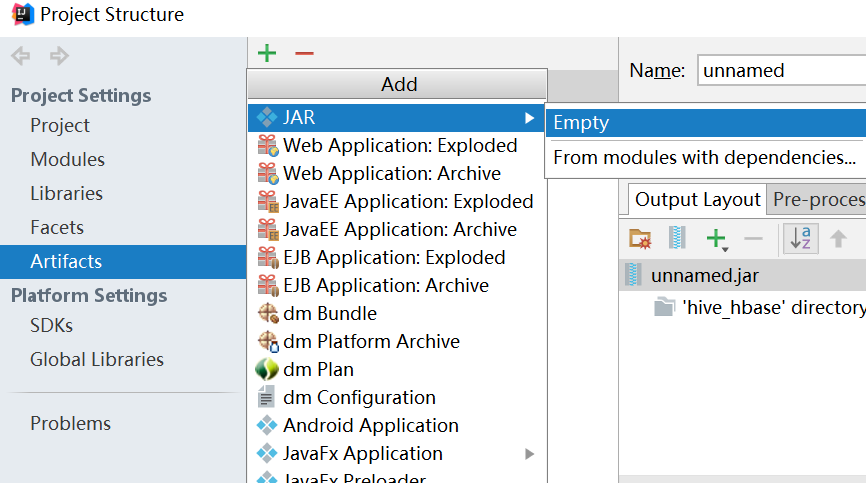This screenshot has height=483, width=866.
Task: Open the Modules settings page
Action: pyautogui.click(x=67, y=160)
